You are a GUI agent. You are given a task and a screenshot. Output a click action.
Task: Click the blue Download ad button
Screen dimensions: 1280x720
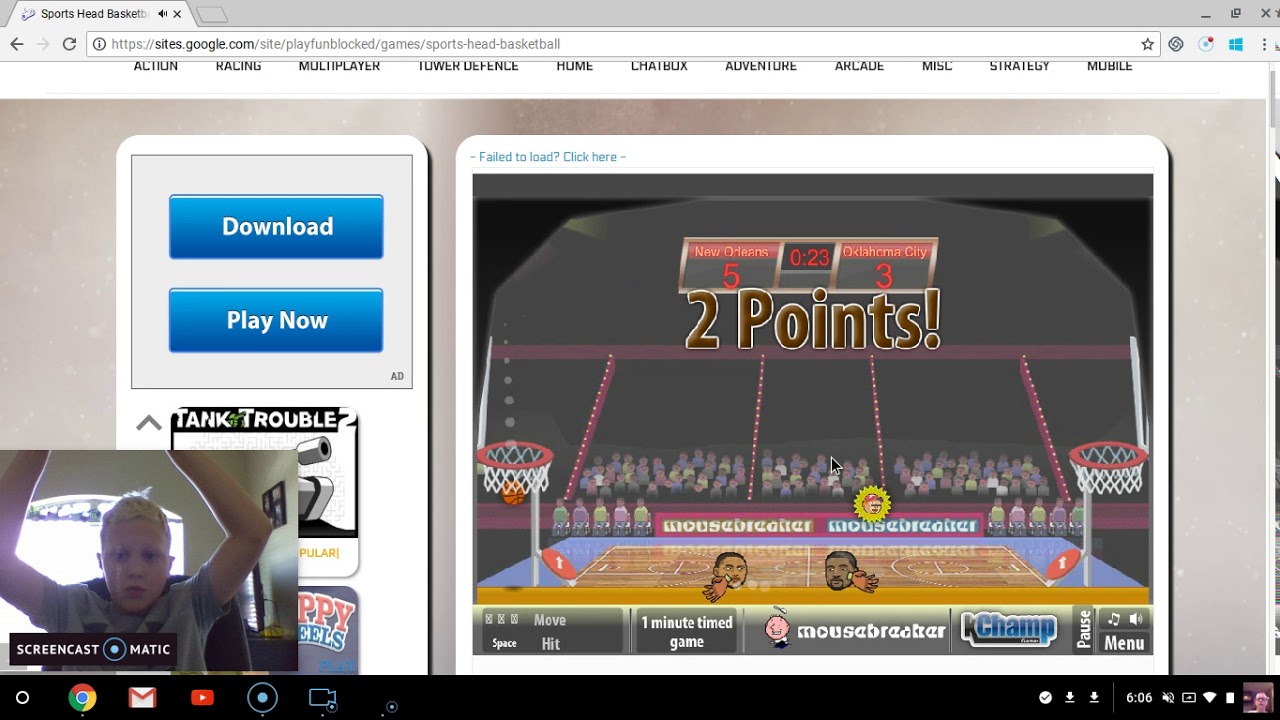[x=276, y=227]
